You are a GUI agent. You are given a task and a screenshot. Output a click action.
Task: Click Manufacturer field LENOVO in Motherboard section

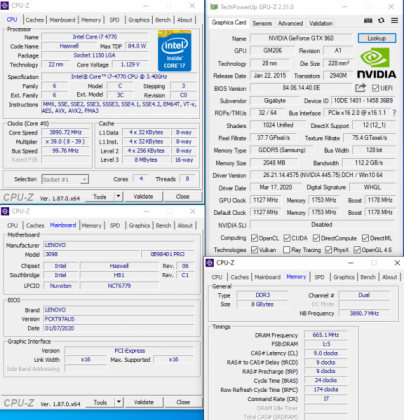coord(119,245)
